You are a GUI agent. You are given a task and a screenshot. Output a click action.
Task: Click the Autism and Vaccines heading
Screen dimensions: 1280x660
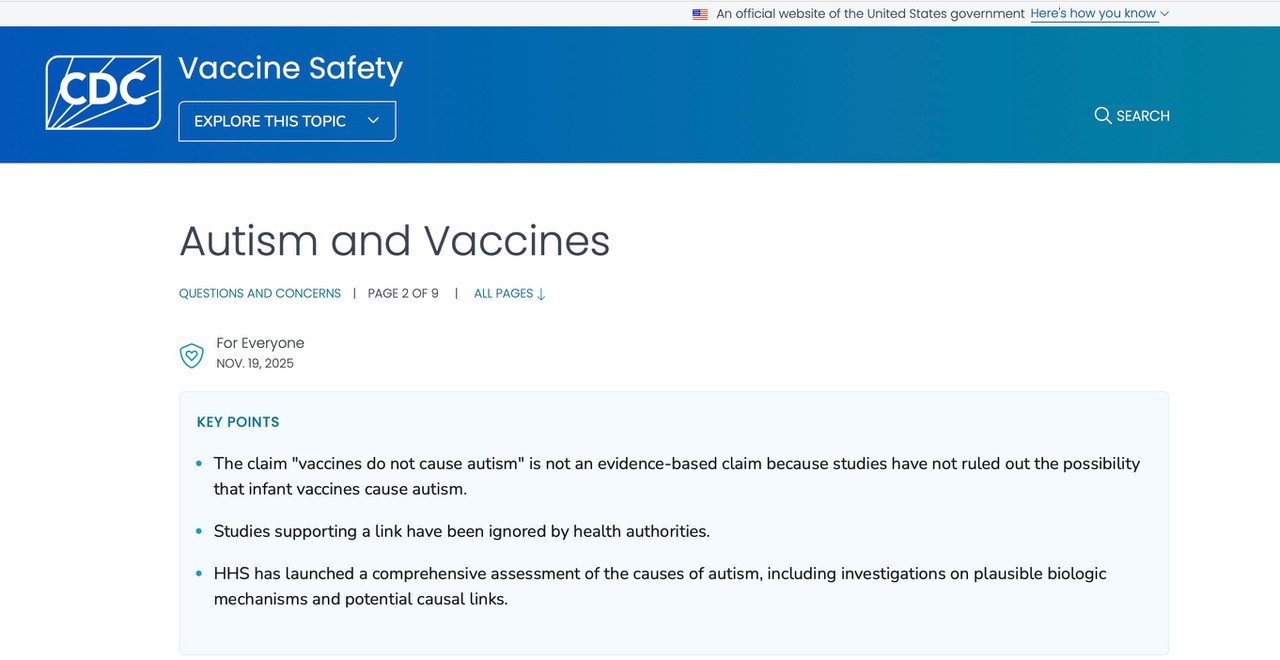[394, 241]
